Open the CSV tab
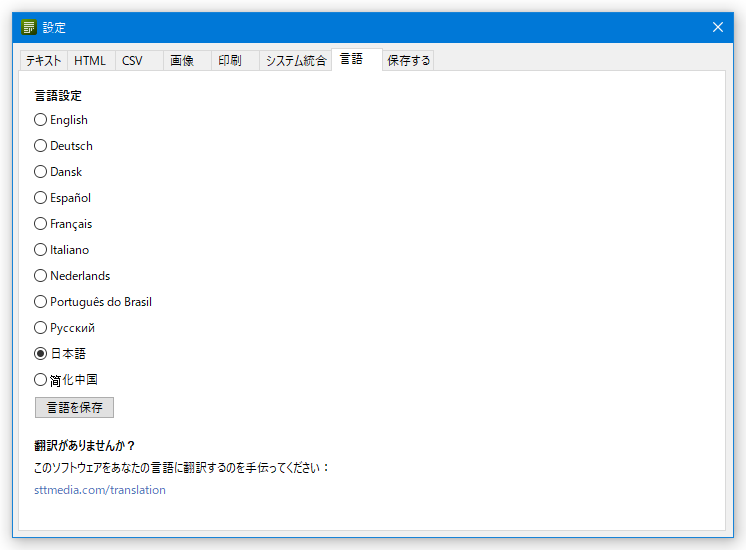 coord(139,60)
